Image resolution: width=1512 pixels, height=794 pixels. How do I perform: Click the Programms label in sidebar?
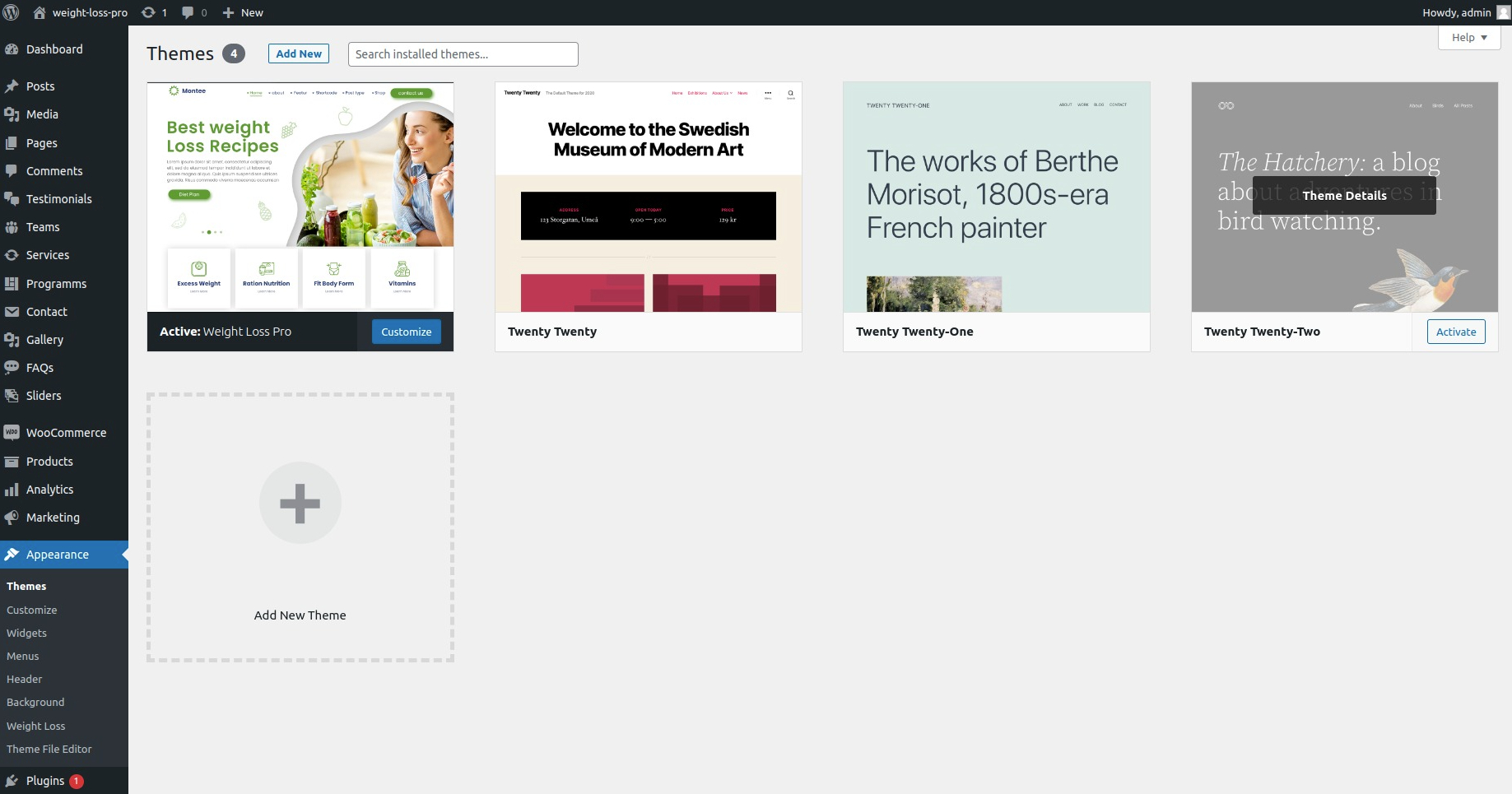(56, 284)
